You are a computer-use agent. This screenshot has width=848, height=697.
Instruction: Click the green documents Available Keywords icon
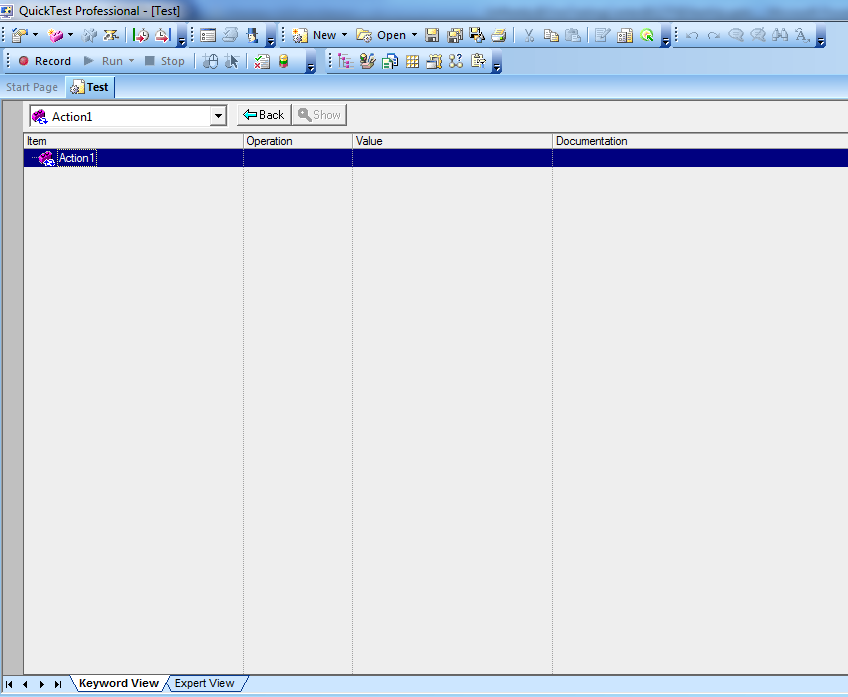[389, 62]
